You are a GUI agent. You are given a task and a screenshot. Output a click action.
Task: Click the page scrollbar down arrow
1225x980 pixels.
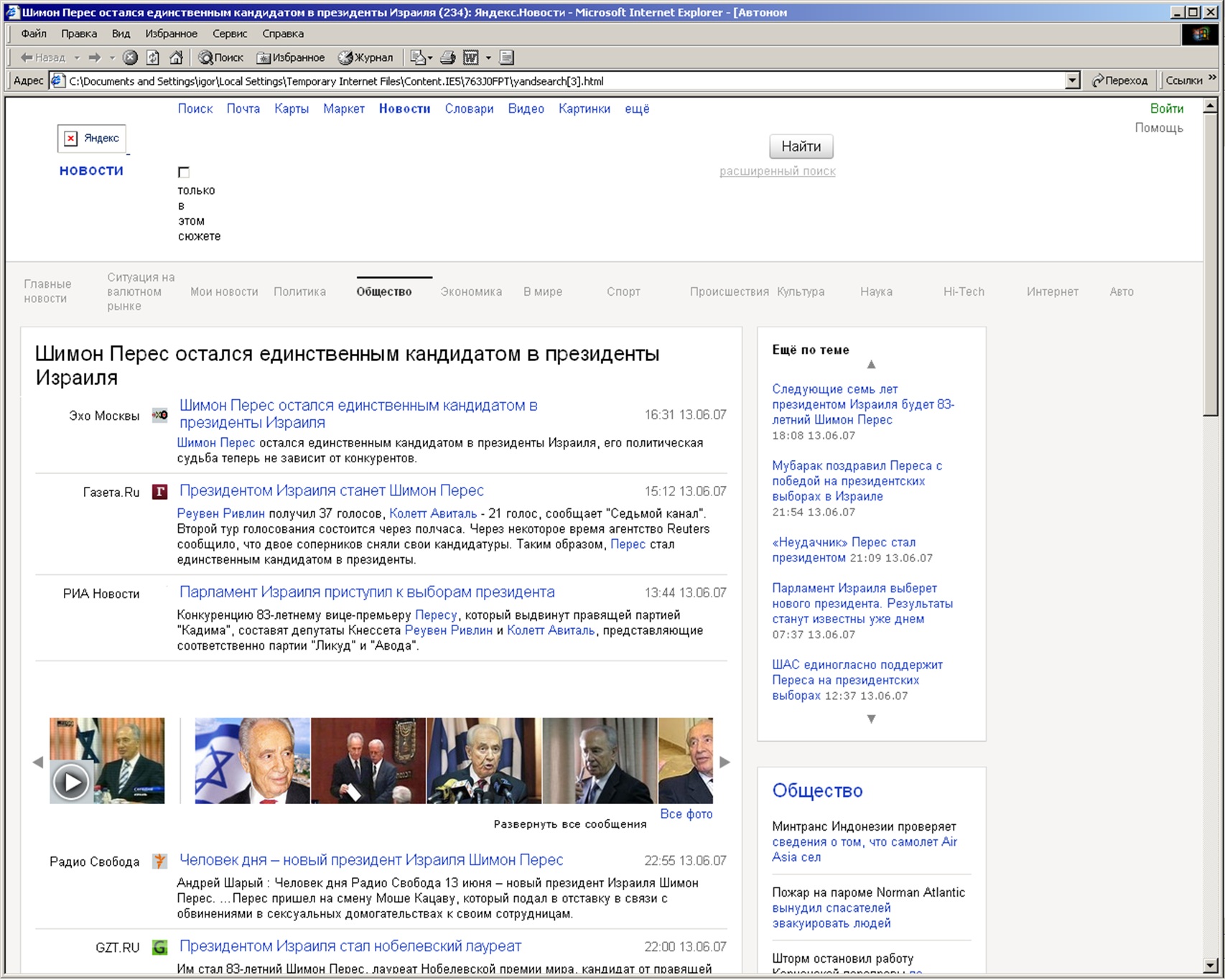tap(1211, 965)
